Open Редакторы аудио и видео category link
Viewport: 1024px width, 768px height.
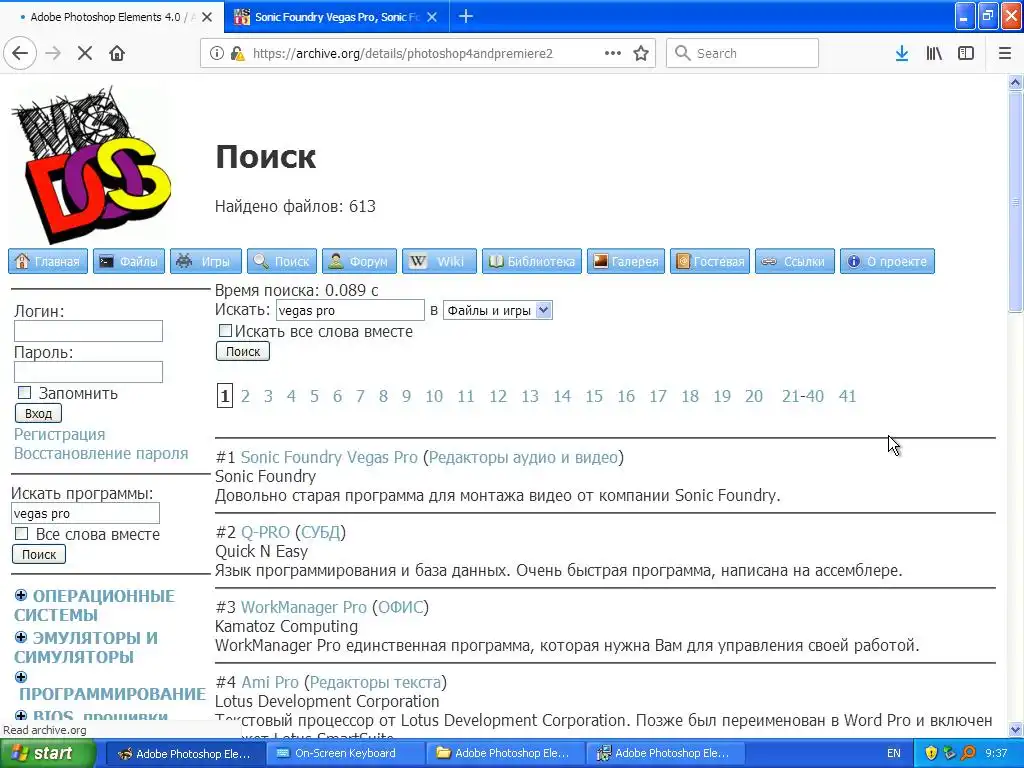523,457
